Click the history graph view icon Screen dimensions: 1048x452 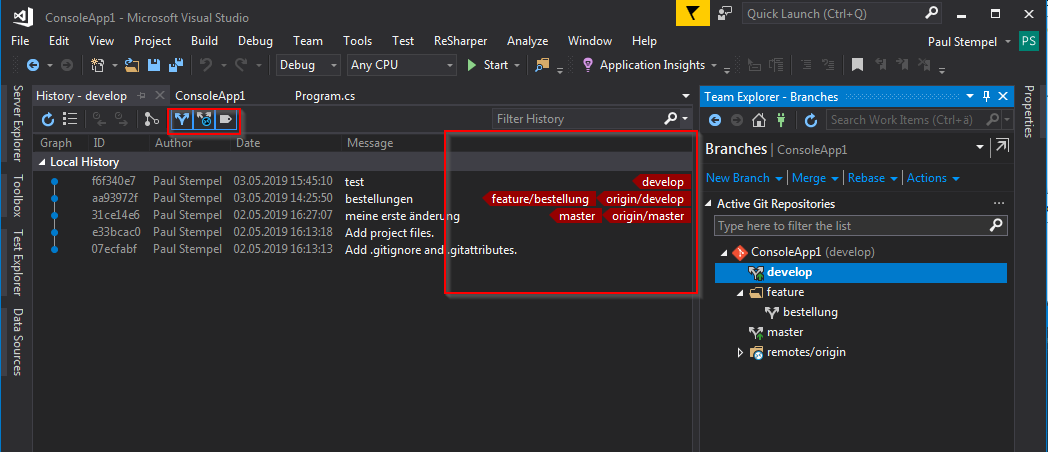152,119
